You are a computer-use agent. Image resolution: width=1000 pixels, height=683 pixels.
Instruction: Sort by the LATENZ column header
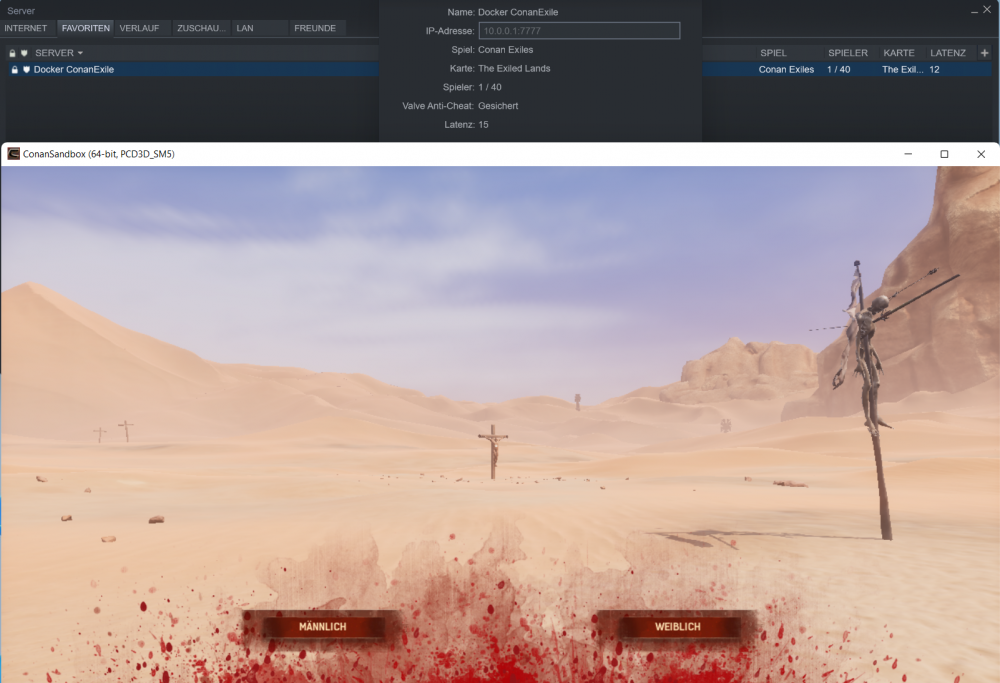(x=948, y=53)
